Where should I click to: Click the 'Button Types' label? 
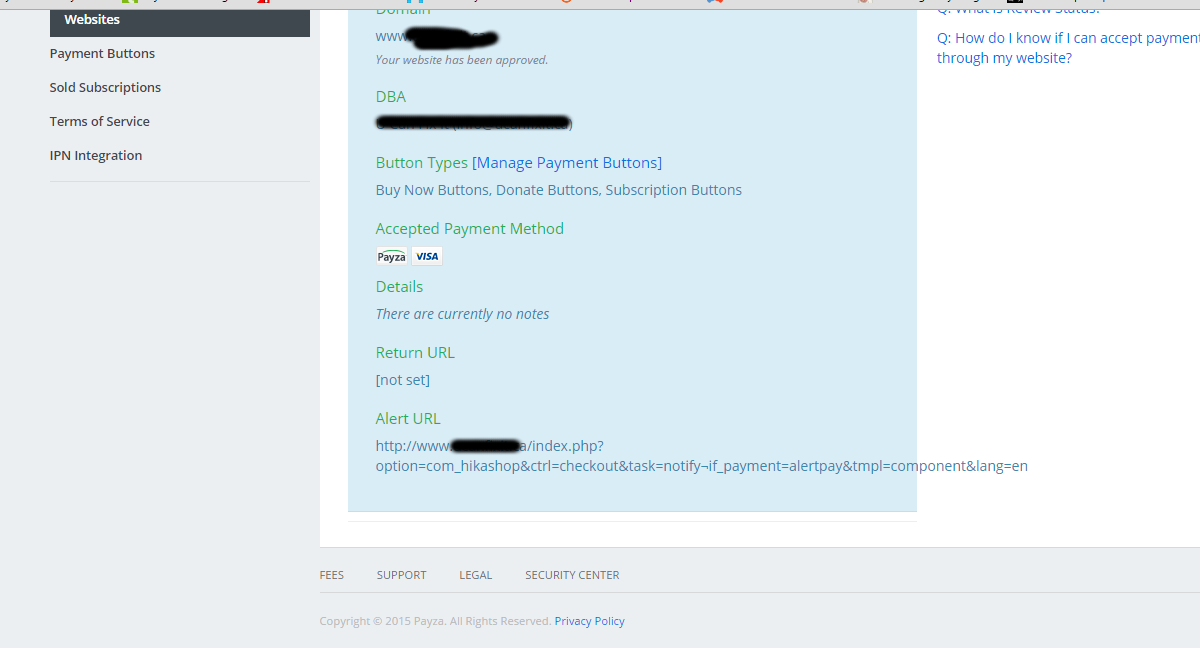coord(422,163)
